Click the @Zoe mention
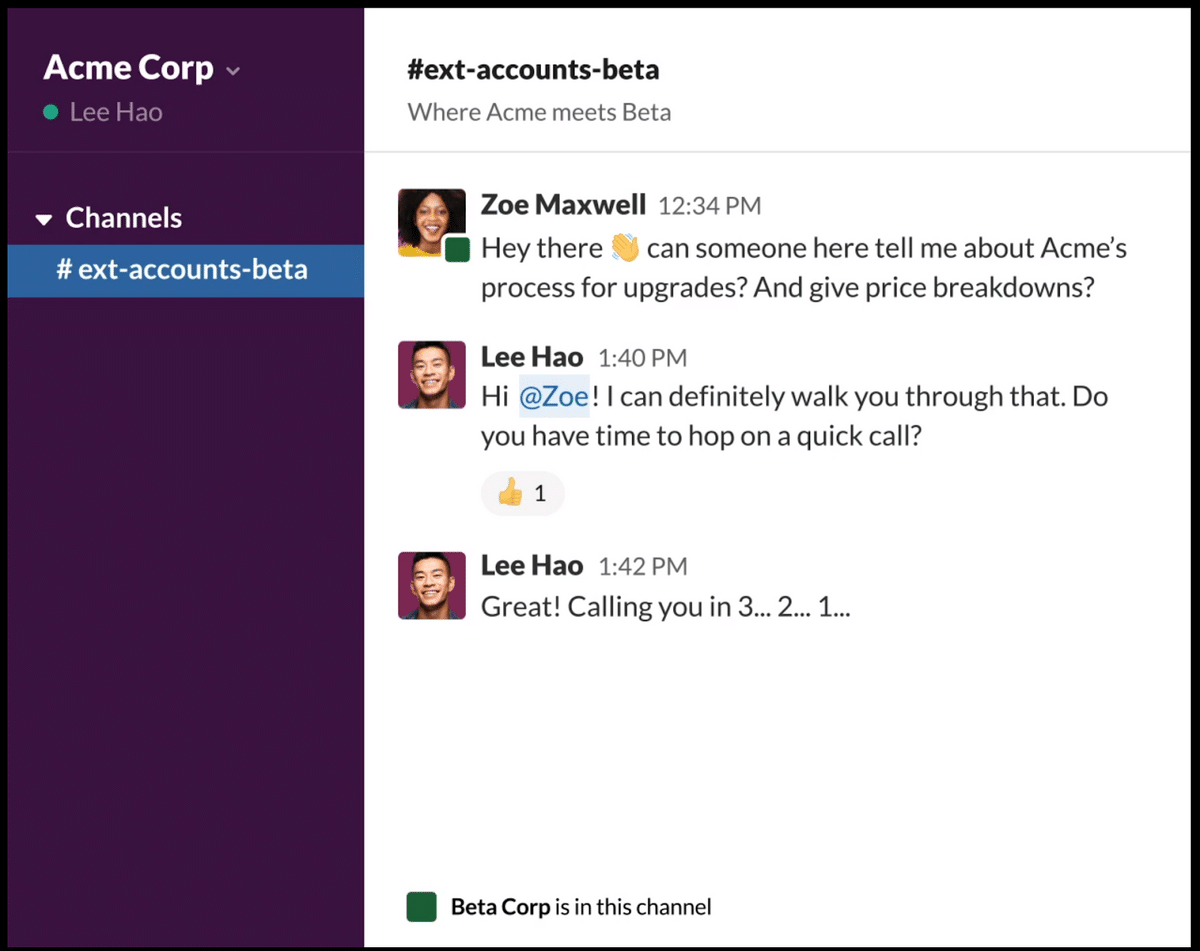Image resolution: width=1200 pixels, height=951 pixels. click(x=553, y=397)
